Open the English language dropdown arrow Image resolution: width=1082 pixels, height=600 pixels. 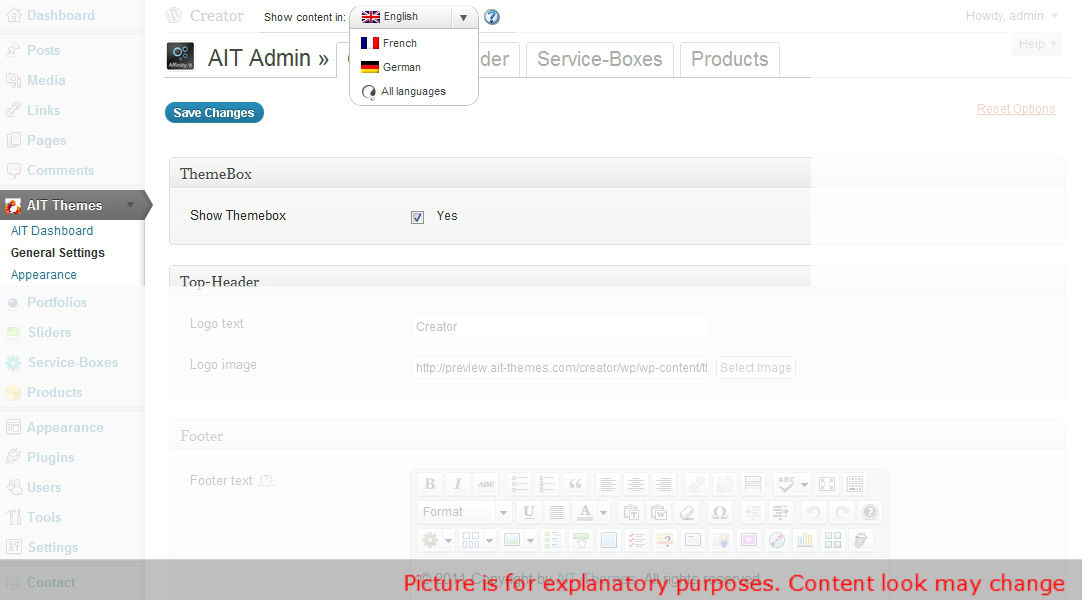tap(463, 17)
